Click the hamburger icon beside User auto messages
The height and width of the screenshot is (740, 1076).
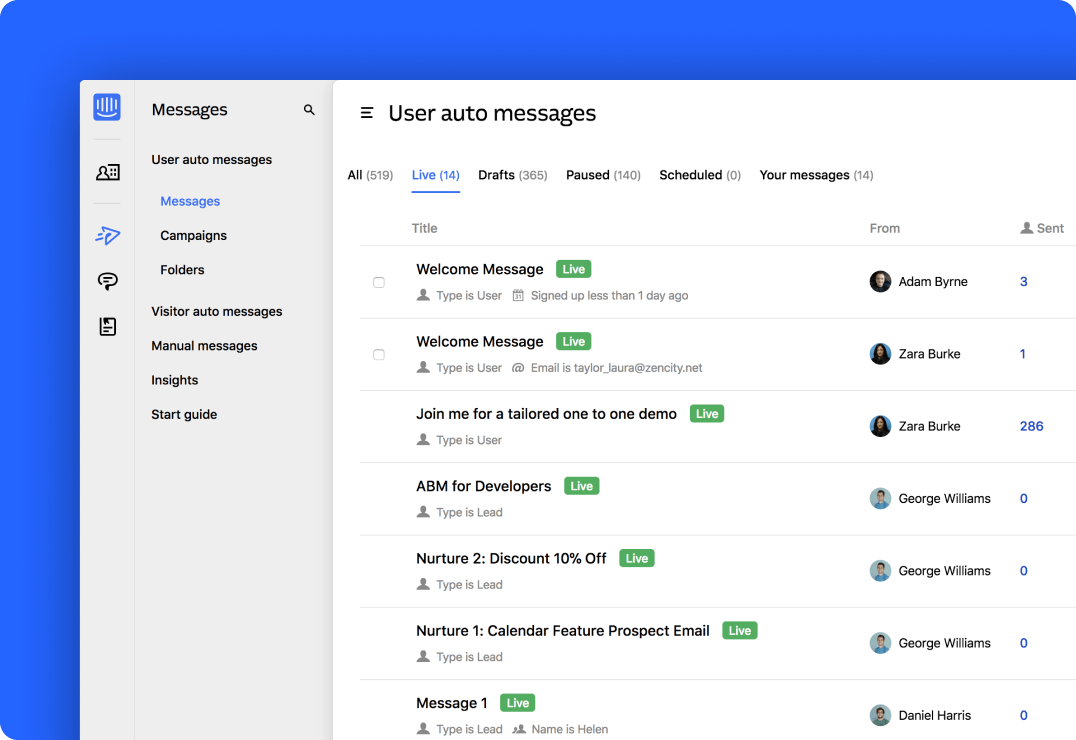click(367, 113)
